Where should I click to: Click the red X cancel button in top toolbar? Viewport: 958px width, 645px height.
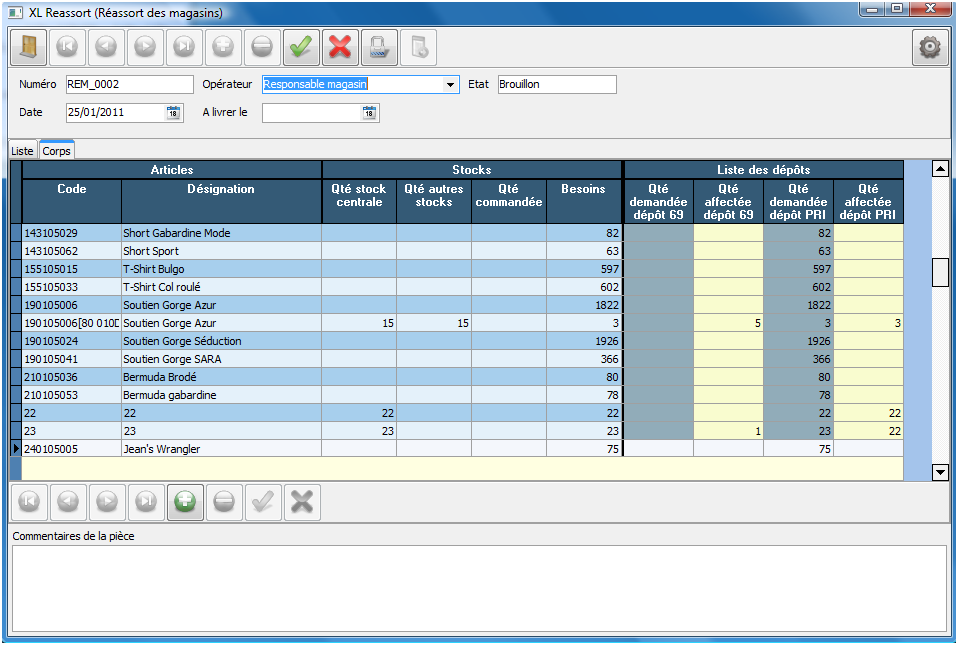[x=340, y=46]
